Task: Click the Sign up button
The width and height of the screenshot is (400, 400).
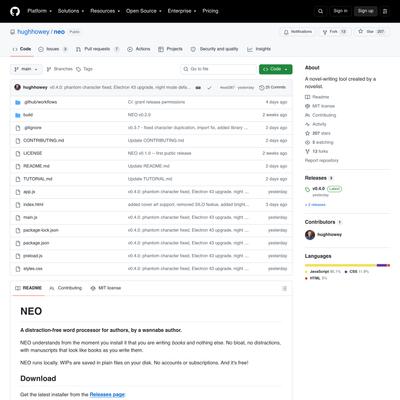Action: coord(365,11)
